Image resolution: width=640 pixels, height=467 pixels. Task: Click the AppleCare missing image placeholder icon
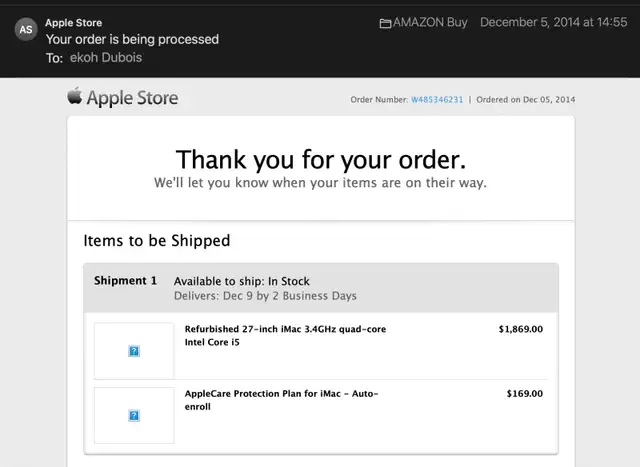click(x=134, y=416)
